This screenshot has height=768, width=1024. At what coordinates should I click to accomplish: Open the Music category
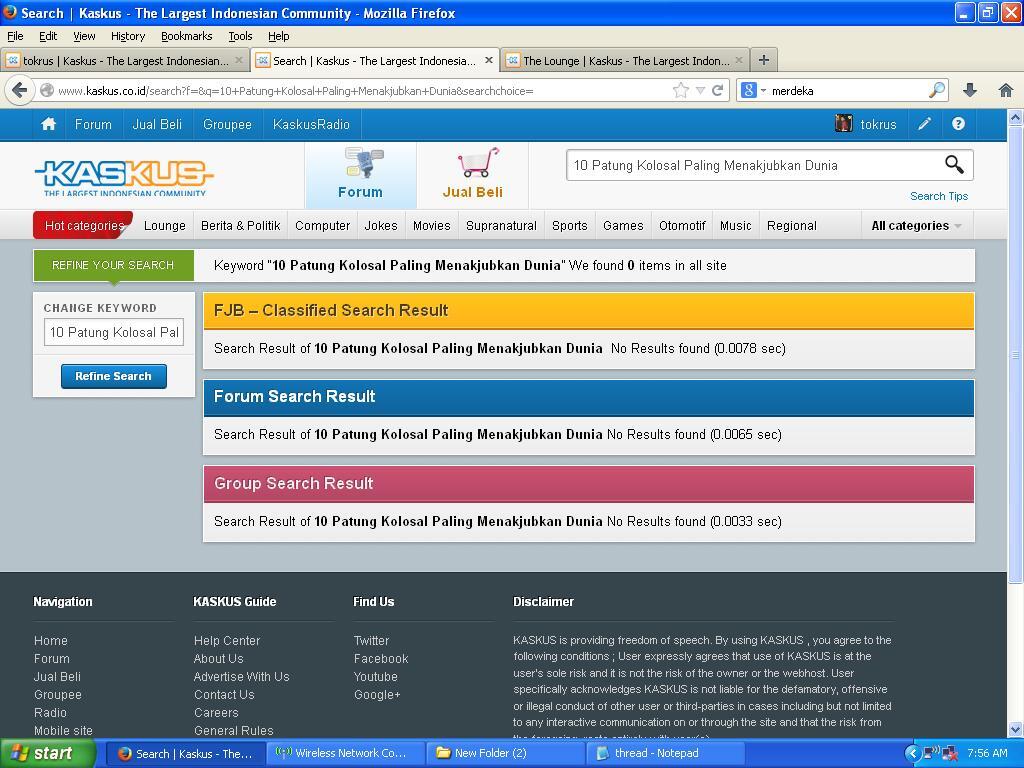tap(735, 226)
